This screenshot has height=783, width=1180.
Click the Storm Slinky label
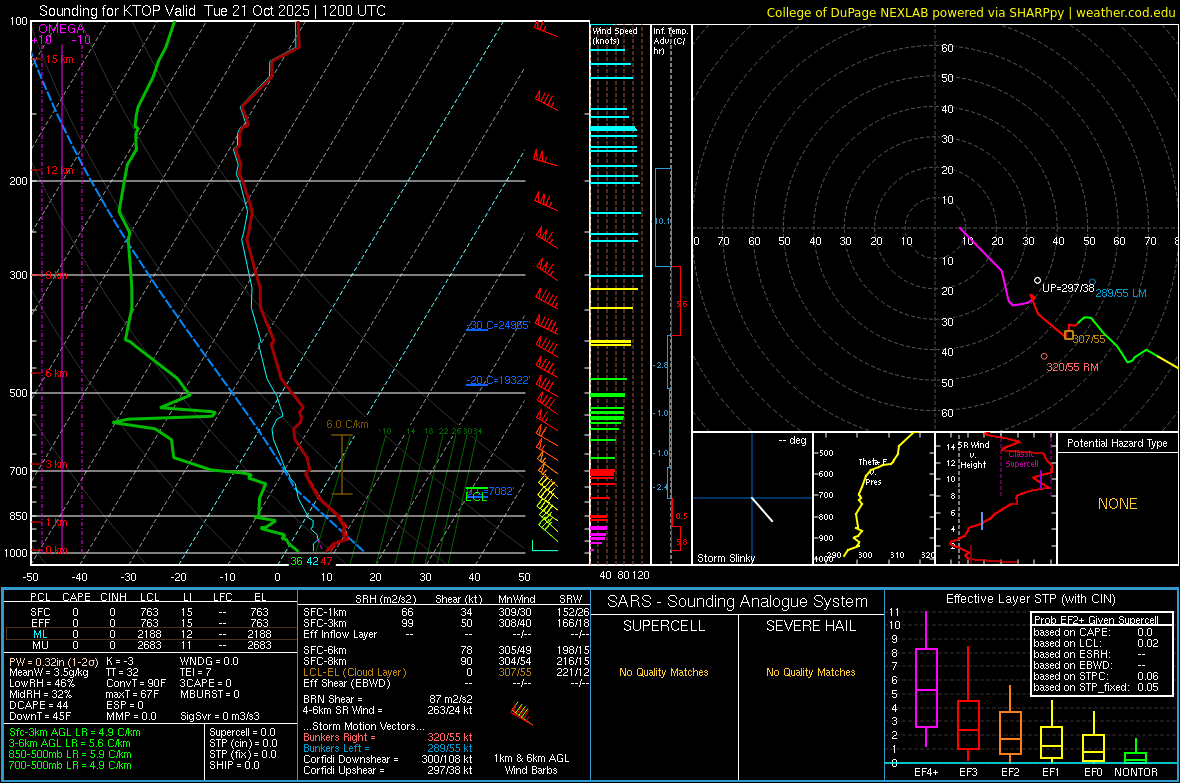tap(725, 558)
